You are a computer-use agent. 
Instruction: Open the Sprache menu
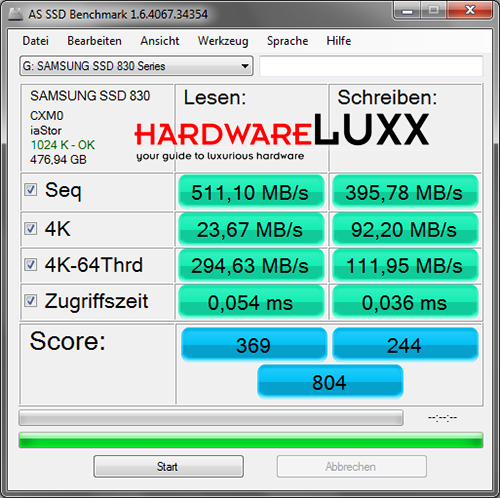click(x=287, y=41)
